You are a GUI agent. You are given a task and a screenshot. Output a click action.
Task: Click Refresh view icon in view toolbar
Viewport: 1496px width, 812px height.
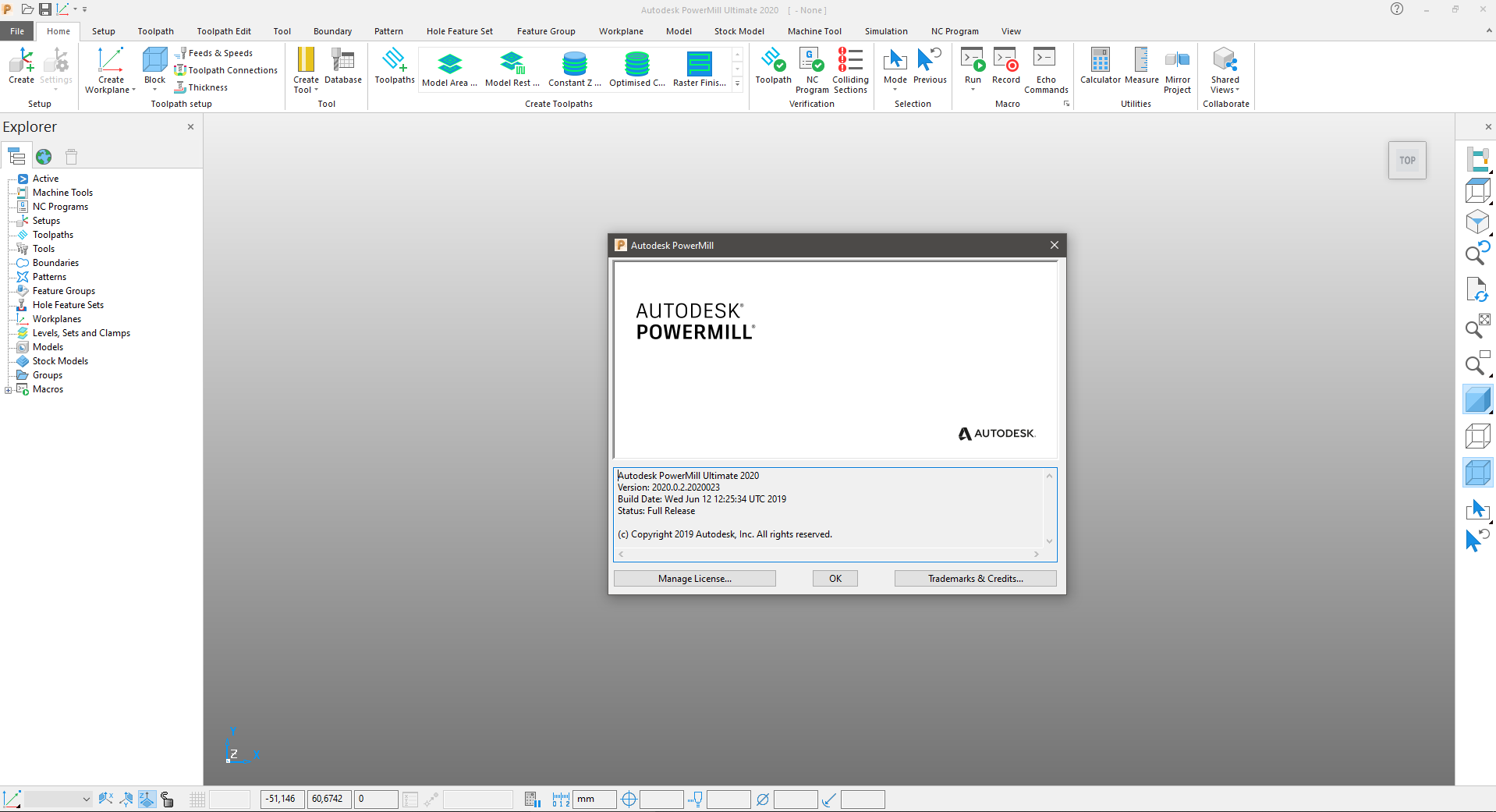point(1477,290)
